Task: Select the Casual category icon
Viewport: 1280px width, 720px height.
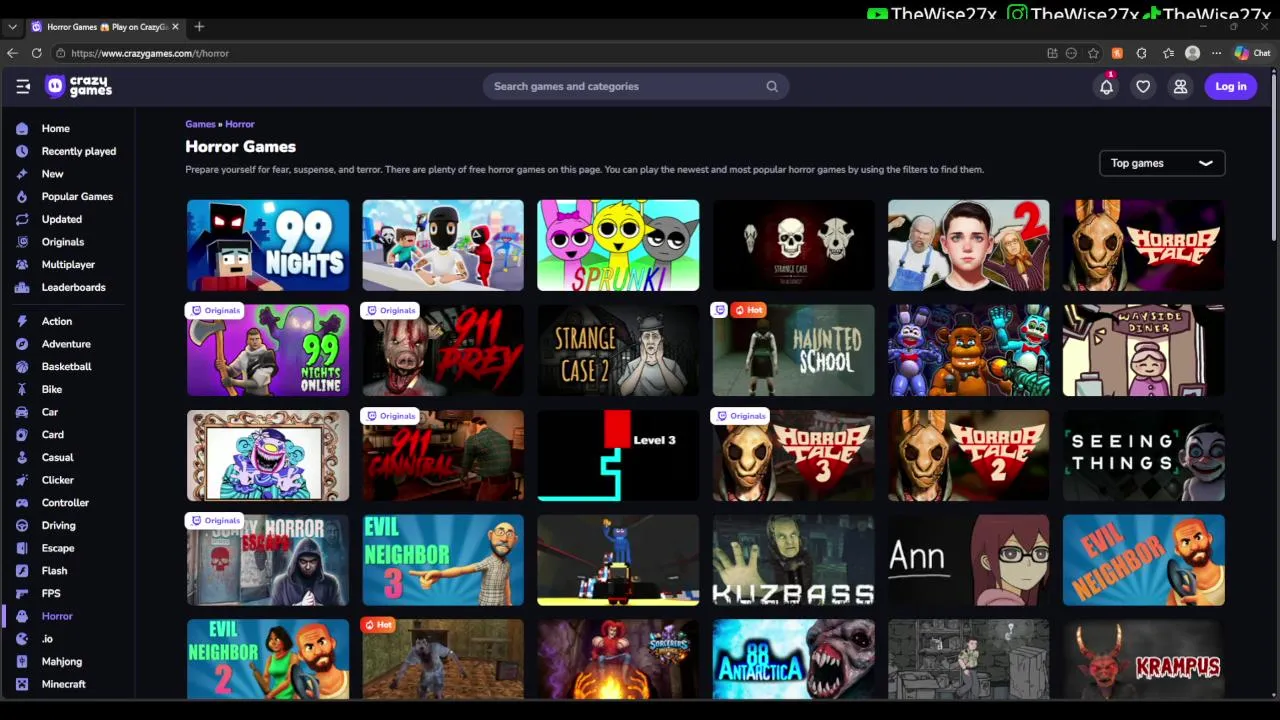Action: [22, 457]
